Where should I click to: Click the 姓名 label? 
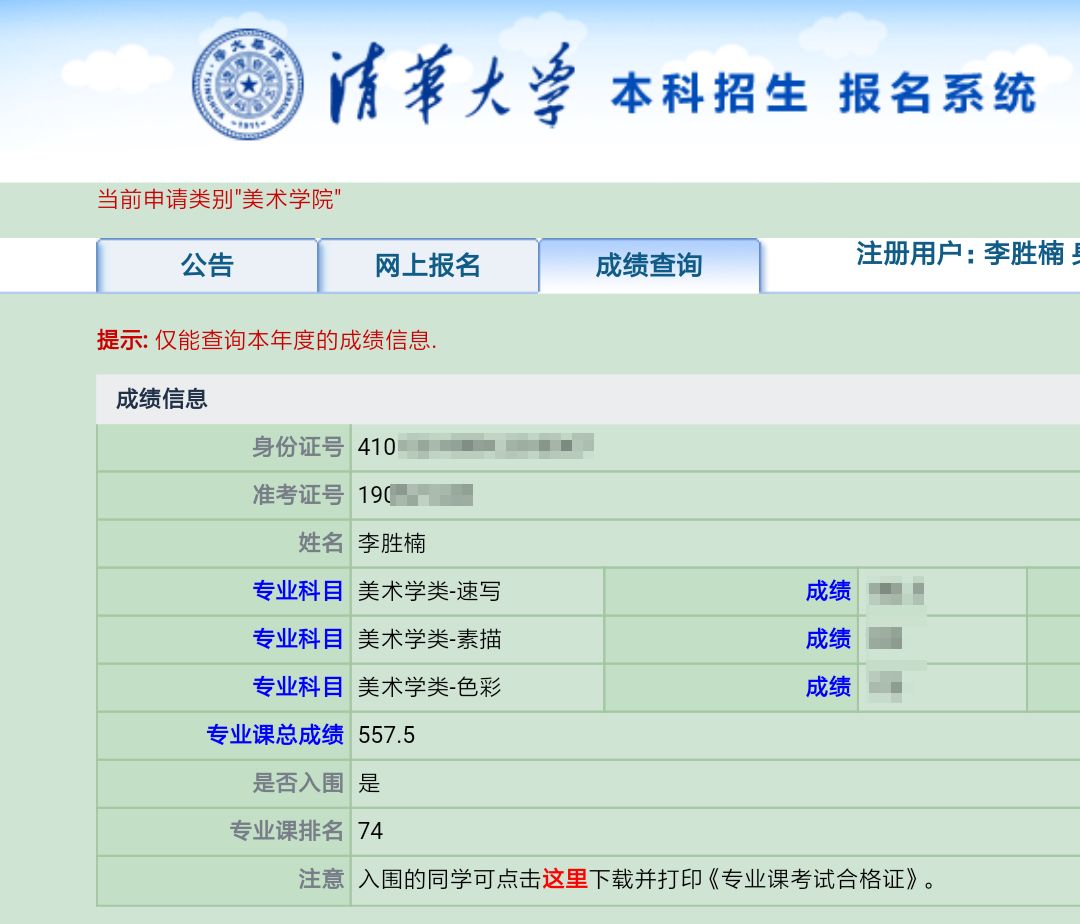(321, 543)
